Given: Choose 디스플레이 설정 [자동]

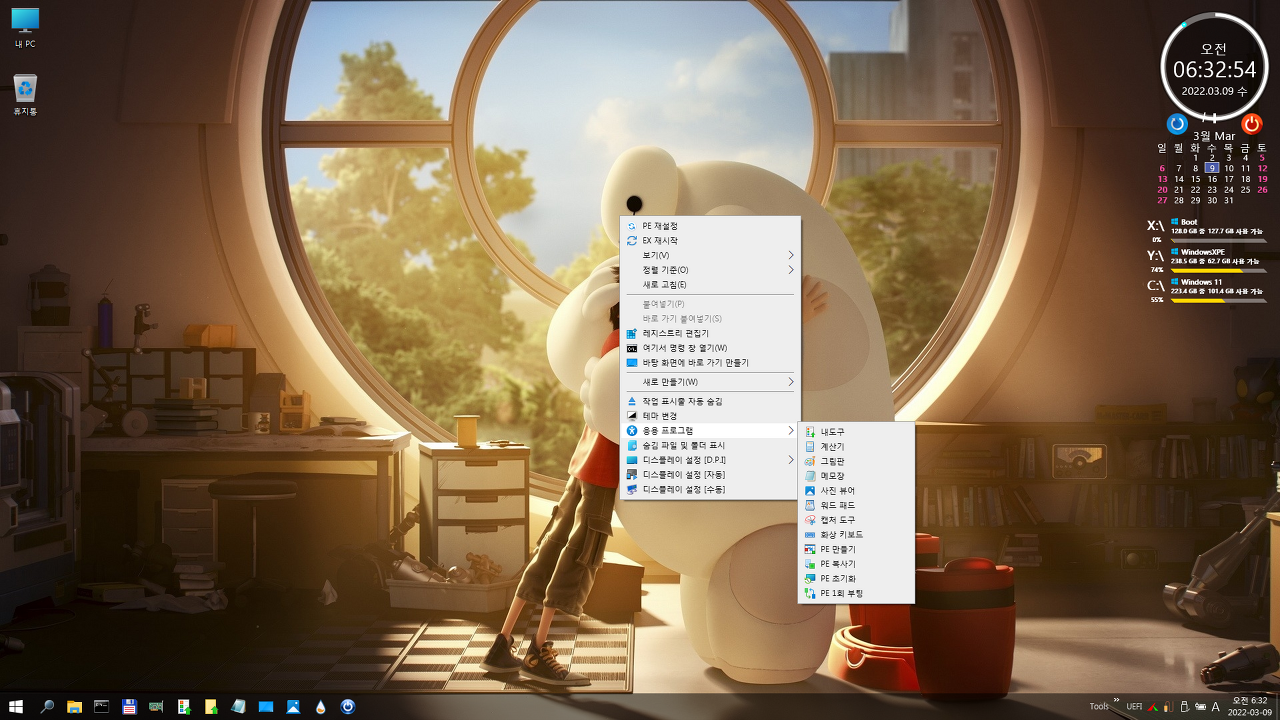Looking at the screenshot, I should pyautogui.click(x=710, y=474).
